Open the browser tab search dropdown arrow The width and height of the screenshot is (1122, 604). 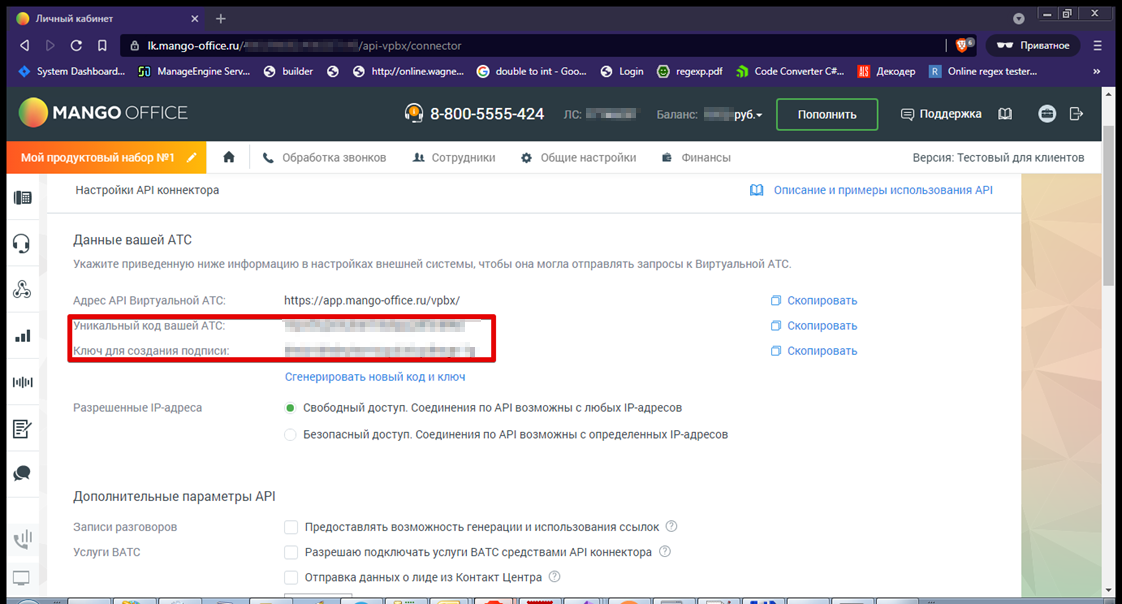(1018, 18)
